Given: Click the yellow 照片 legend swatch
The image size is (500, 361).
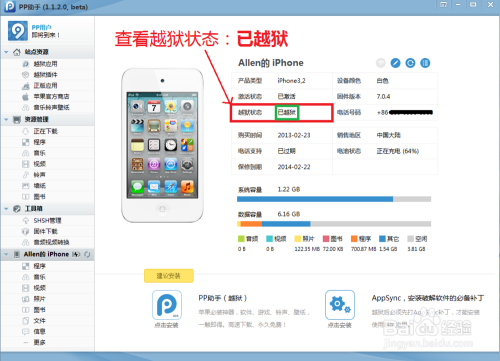Looking at the screenshot, I should point(298,239).
